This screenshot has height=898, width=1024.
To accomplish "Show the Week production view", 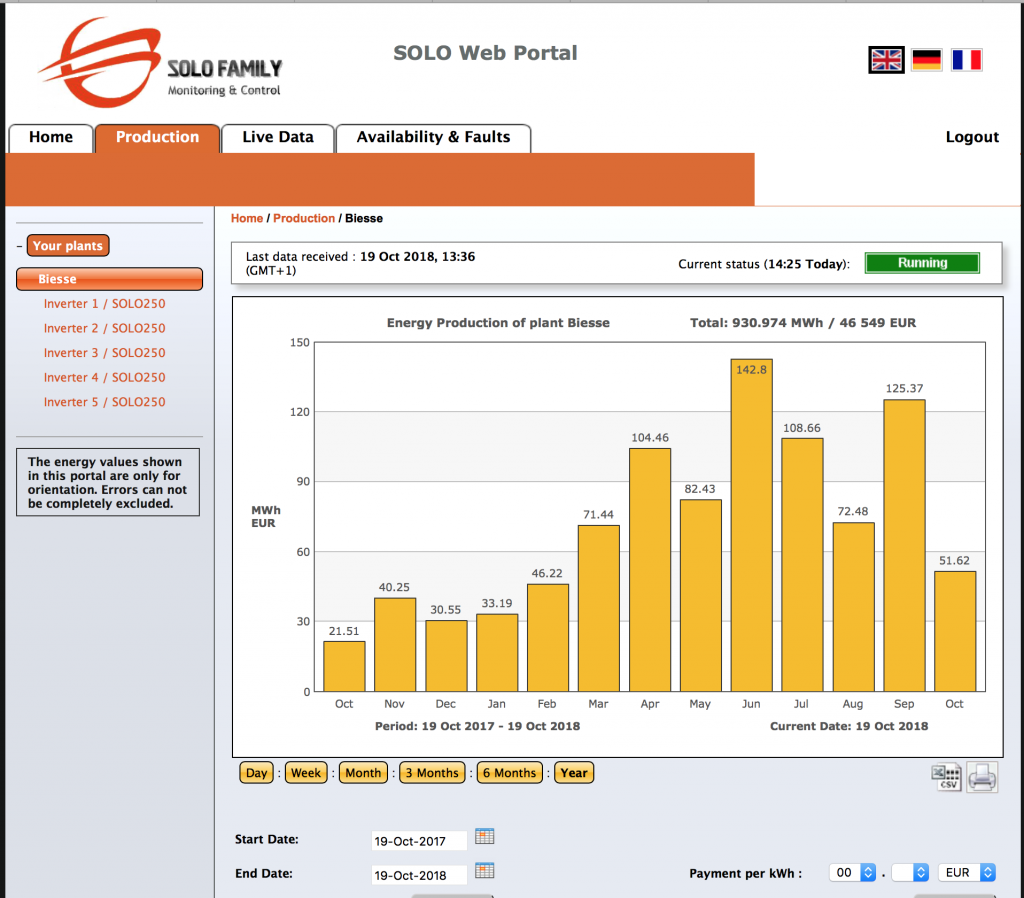I will tap(306, 773).
